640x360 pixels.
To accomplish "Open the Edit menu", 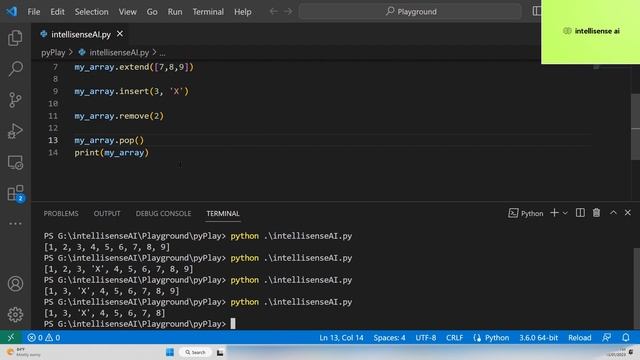I will tap(57, 11).
